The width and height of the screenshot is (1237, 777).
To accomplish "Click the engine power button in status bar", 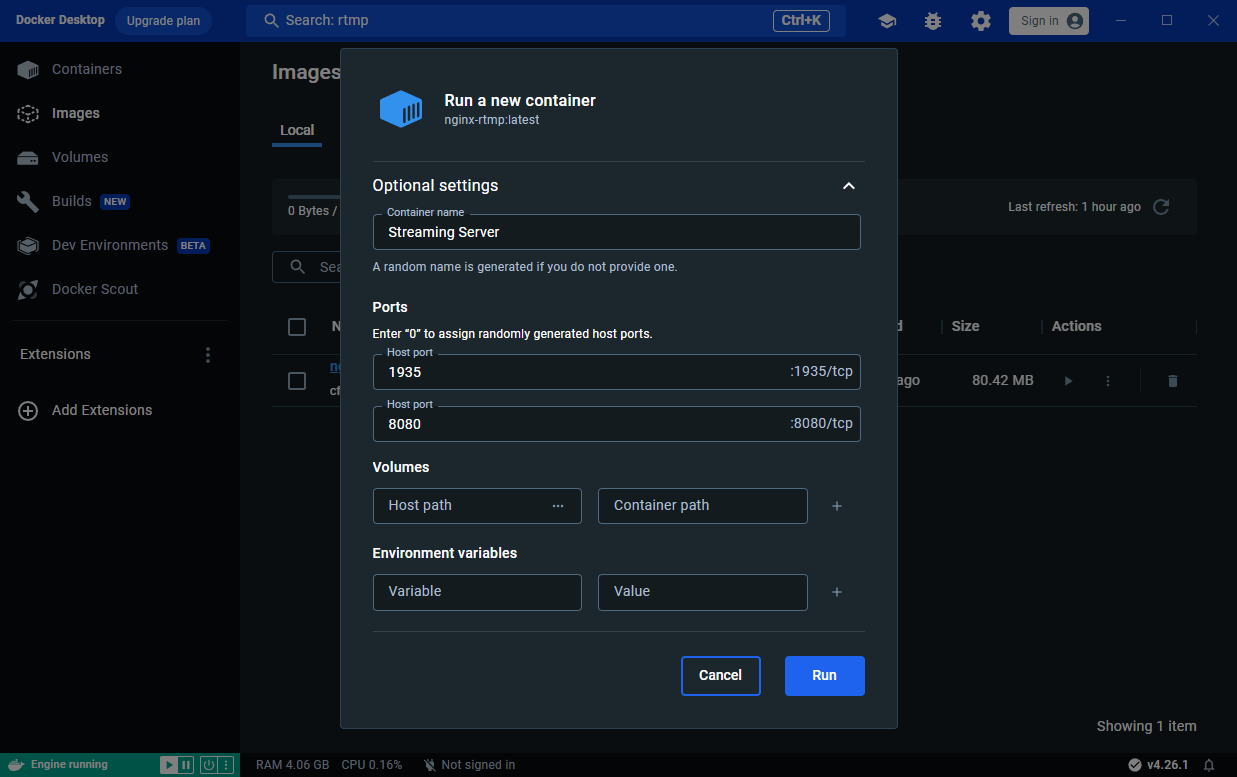I will (x=208, y=765).
